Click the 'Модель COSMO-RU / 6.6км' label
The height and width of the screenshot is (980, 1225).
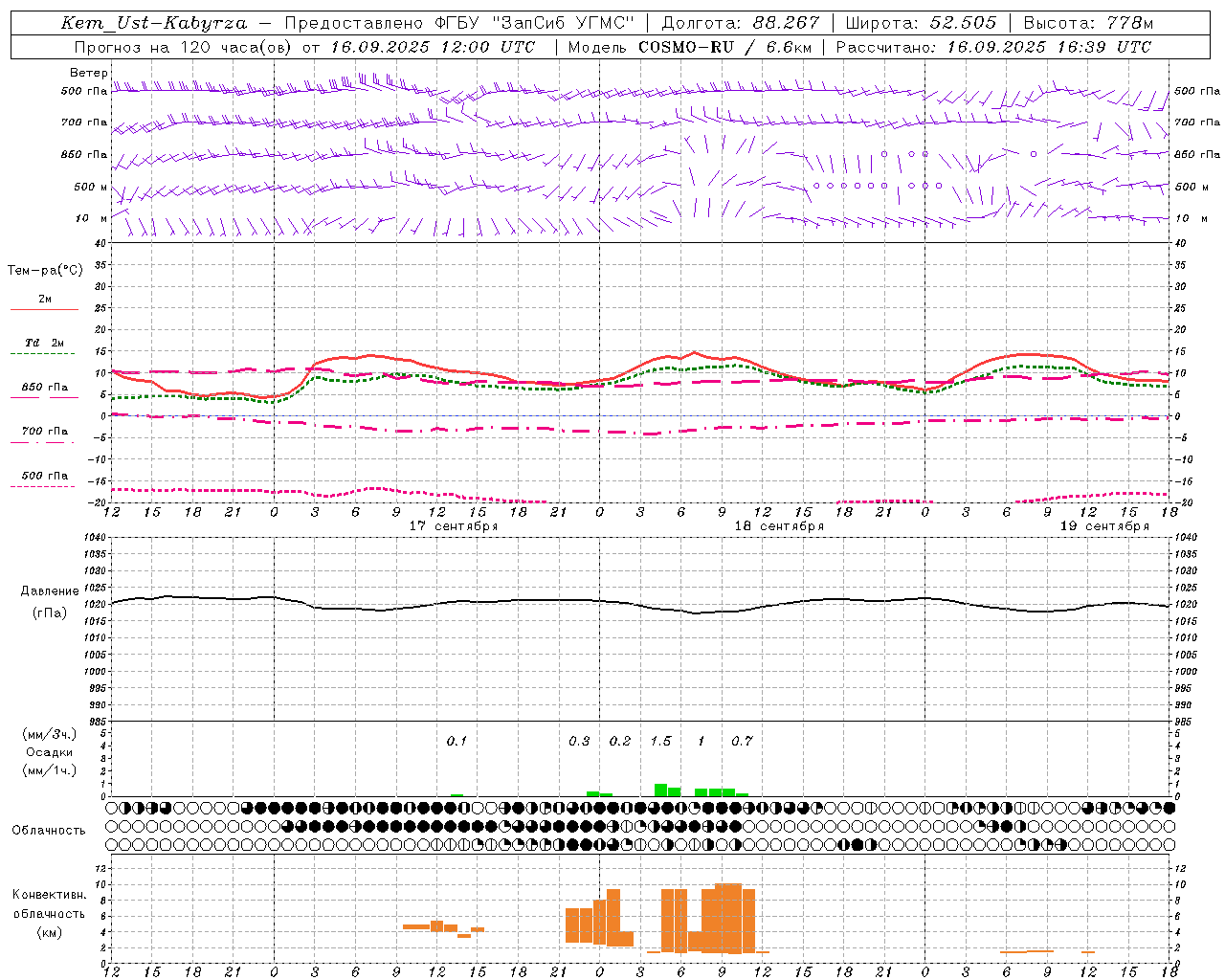691,47
